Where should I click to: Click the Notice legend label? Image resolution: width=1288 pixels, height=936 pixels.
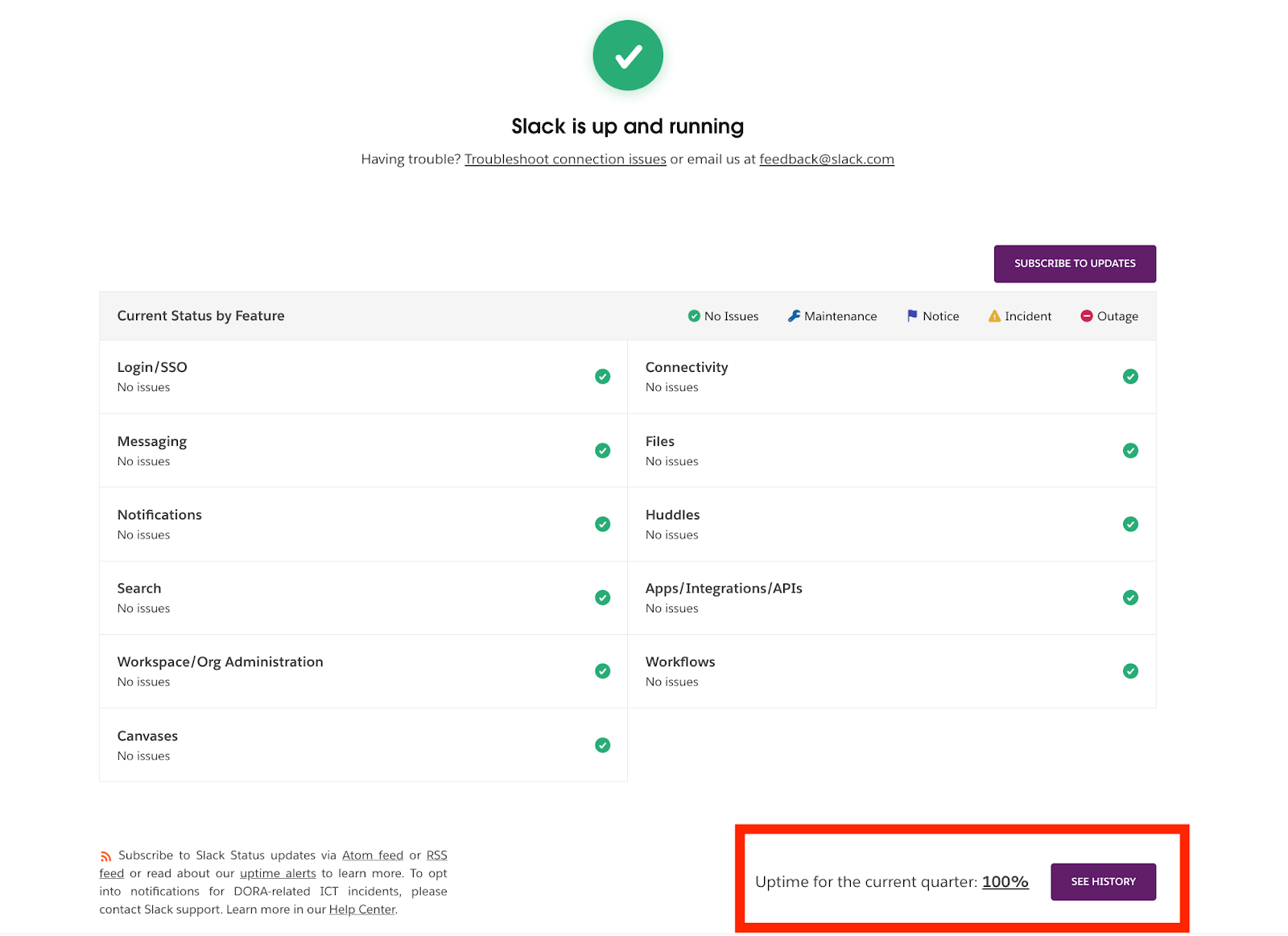[x=941, y=316]
